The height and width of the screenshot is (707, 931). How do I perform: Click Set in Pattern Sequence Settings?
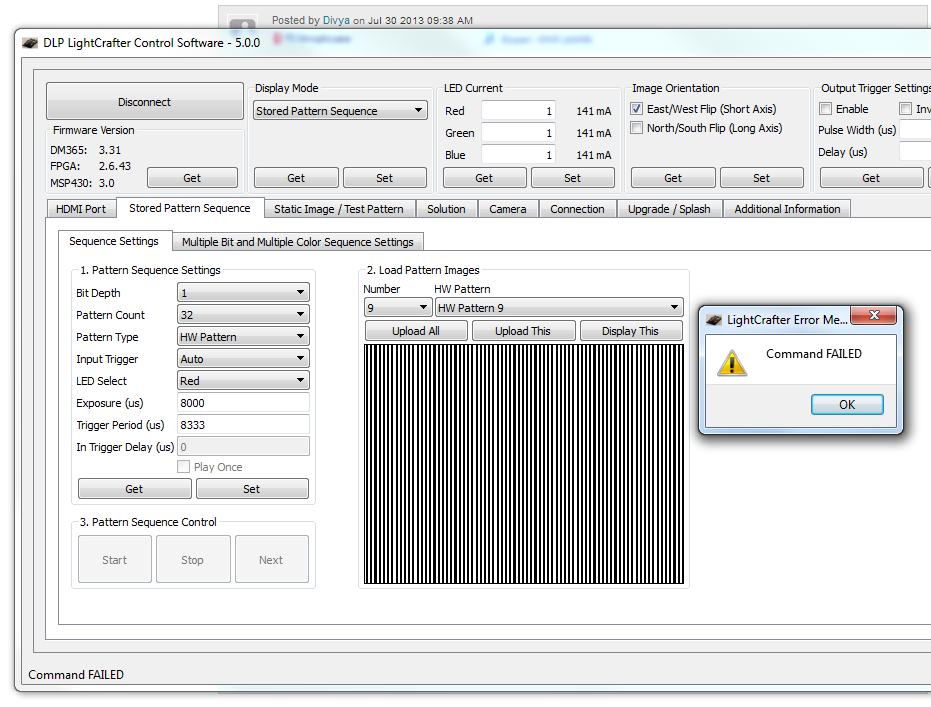tap(252, 489)
